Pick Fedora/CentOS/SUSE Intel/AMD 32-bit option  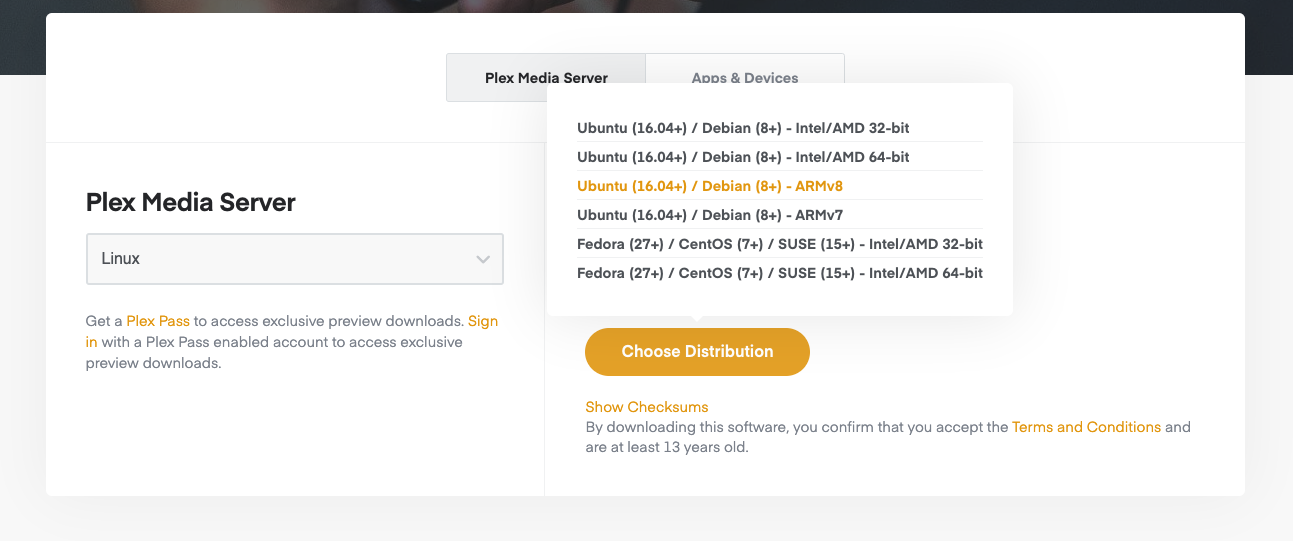click(x=779, y=244)
